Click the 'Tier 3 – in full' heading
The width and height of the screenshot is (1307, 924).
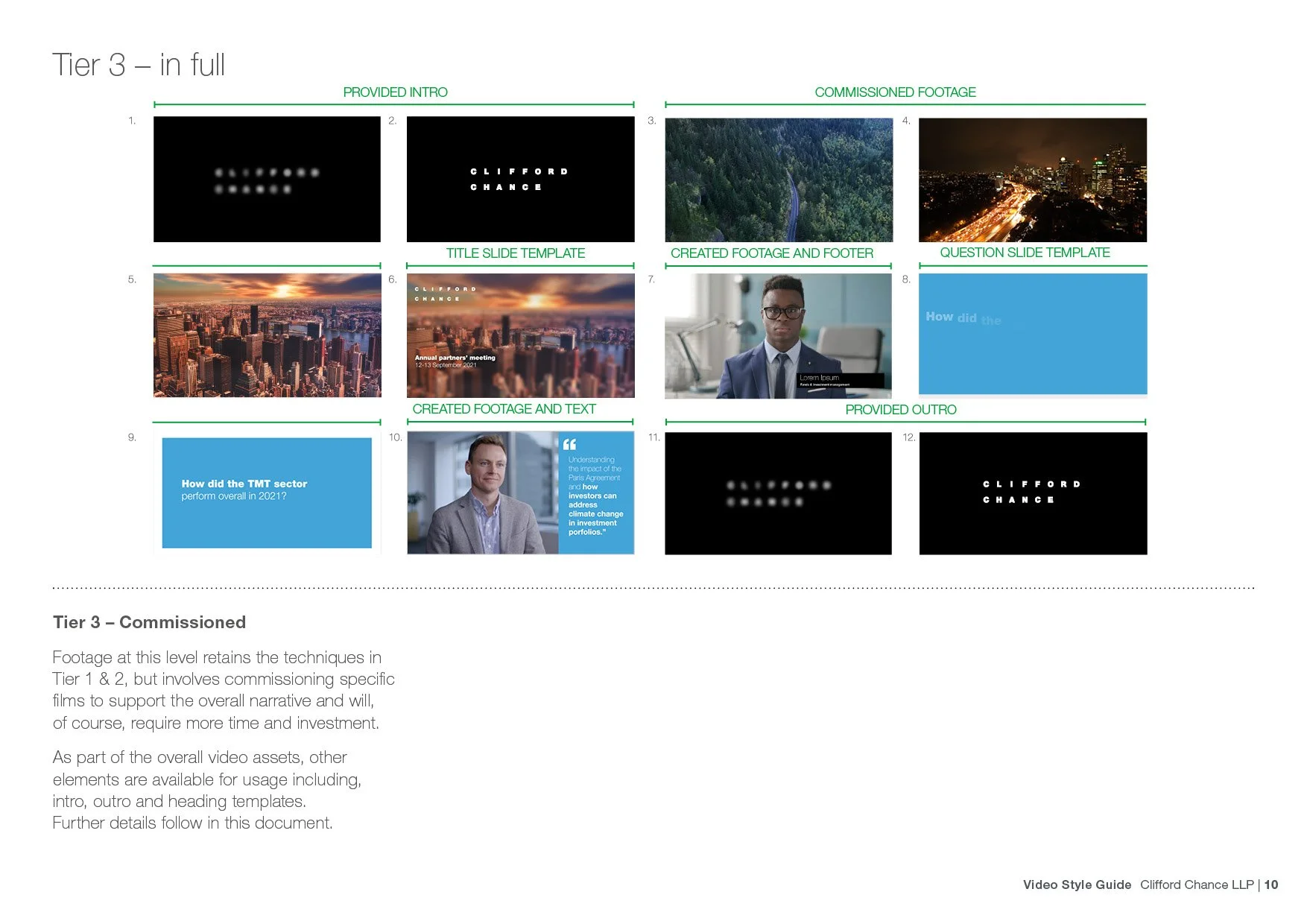click(x=139, y=65)
